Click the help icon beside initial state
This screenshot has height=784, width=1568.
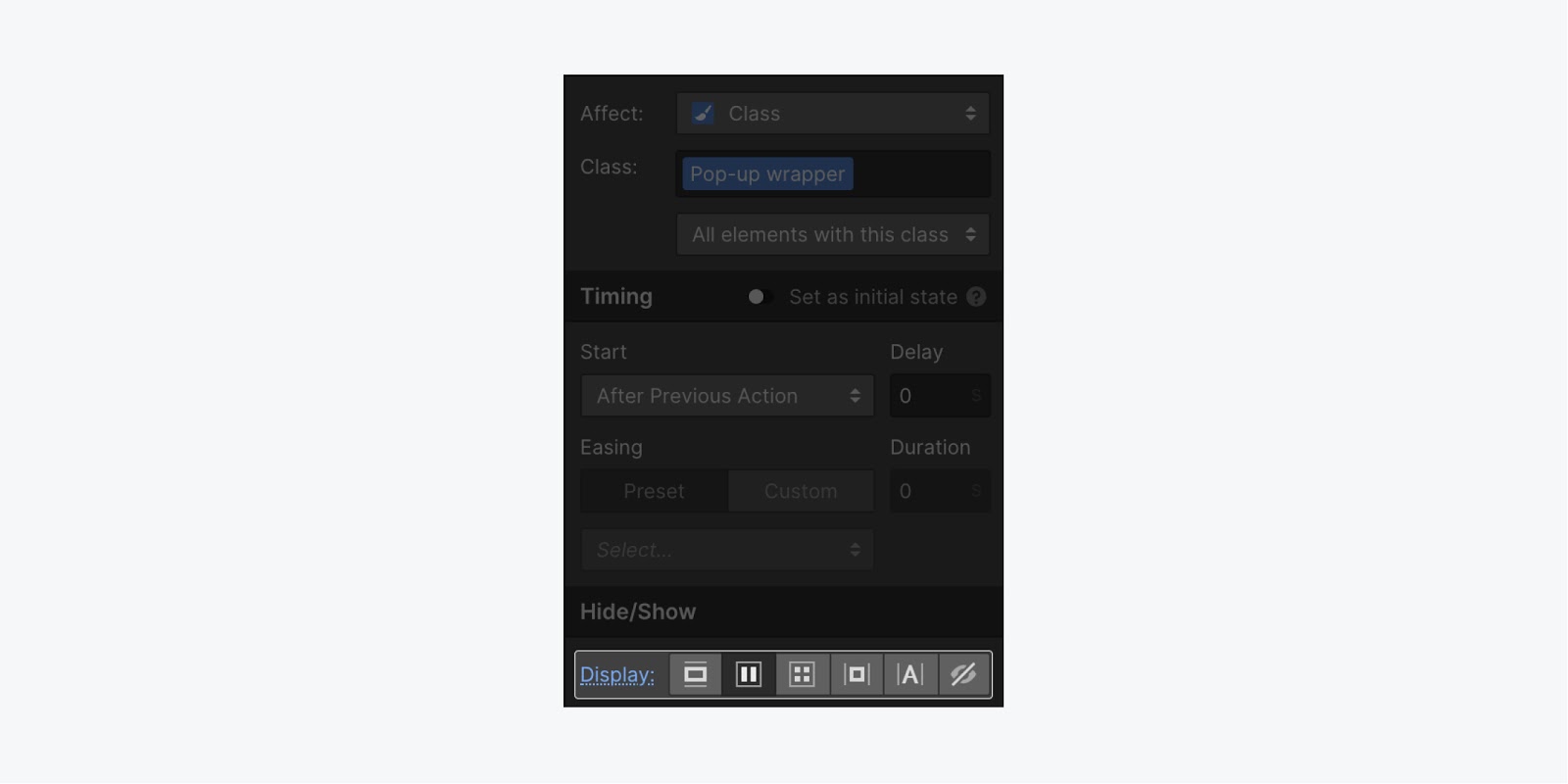[976, 297]
